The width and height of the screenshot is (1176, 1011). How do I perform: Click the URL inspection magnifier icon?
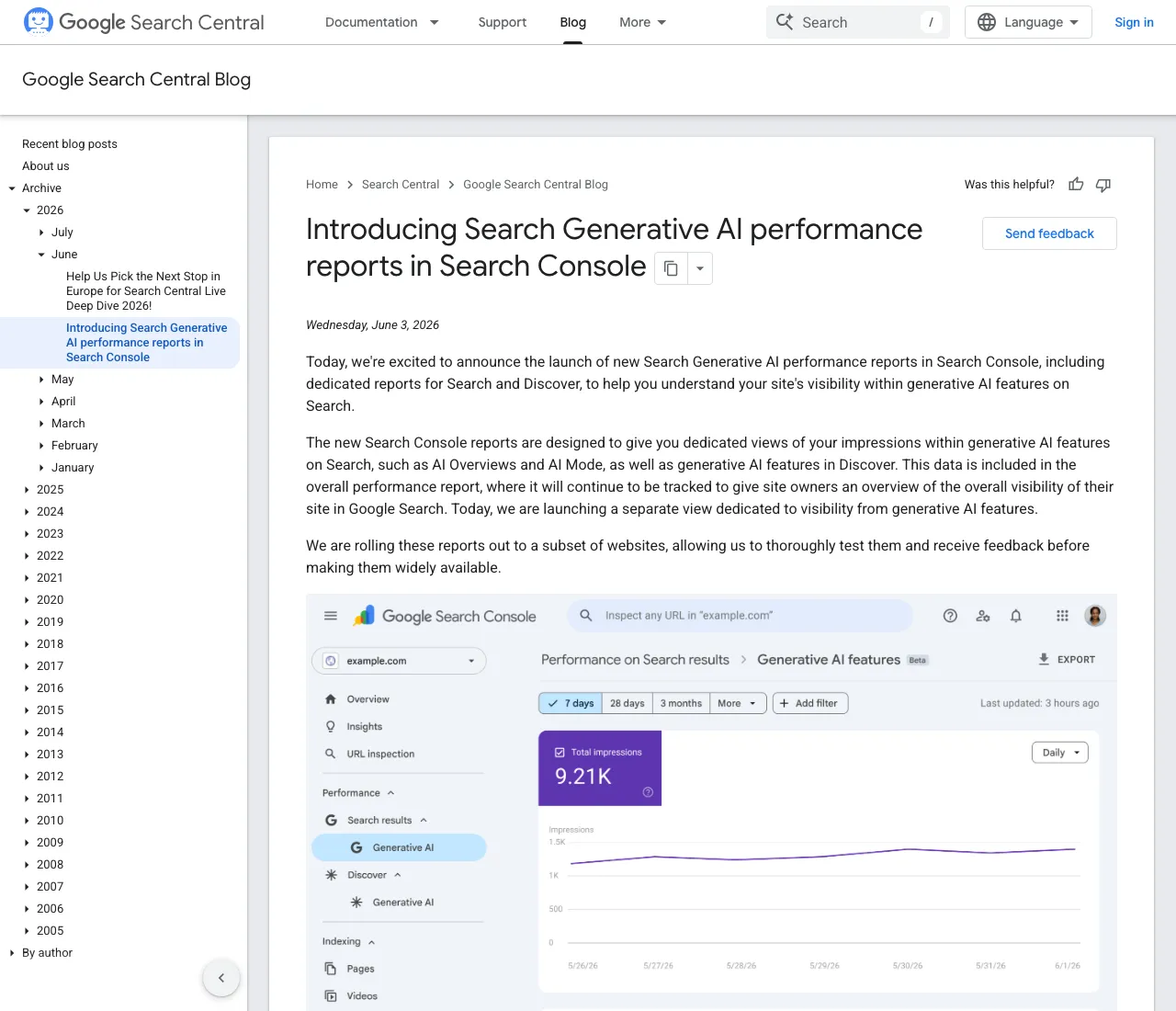(x=331, y=754)
